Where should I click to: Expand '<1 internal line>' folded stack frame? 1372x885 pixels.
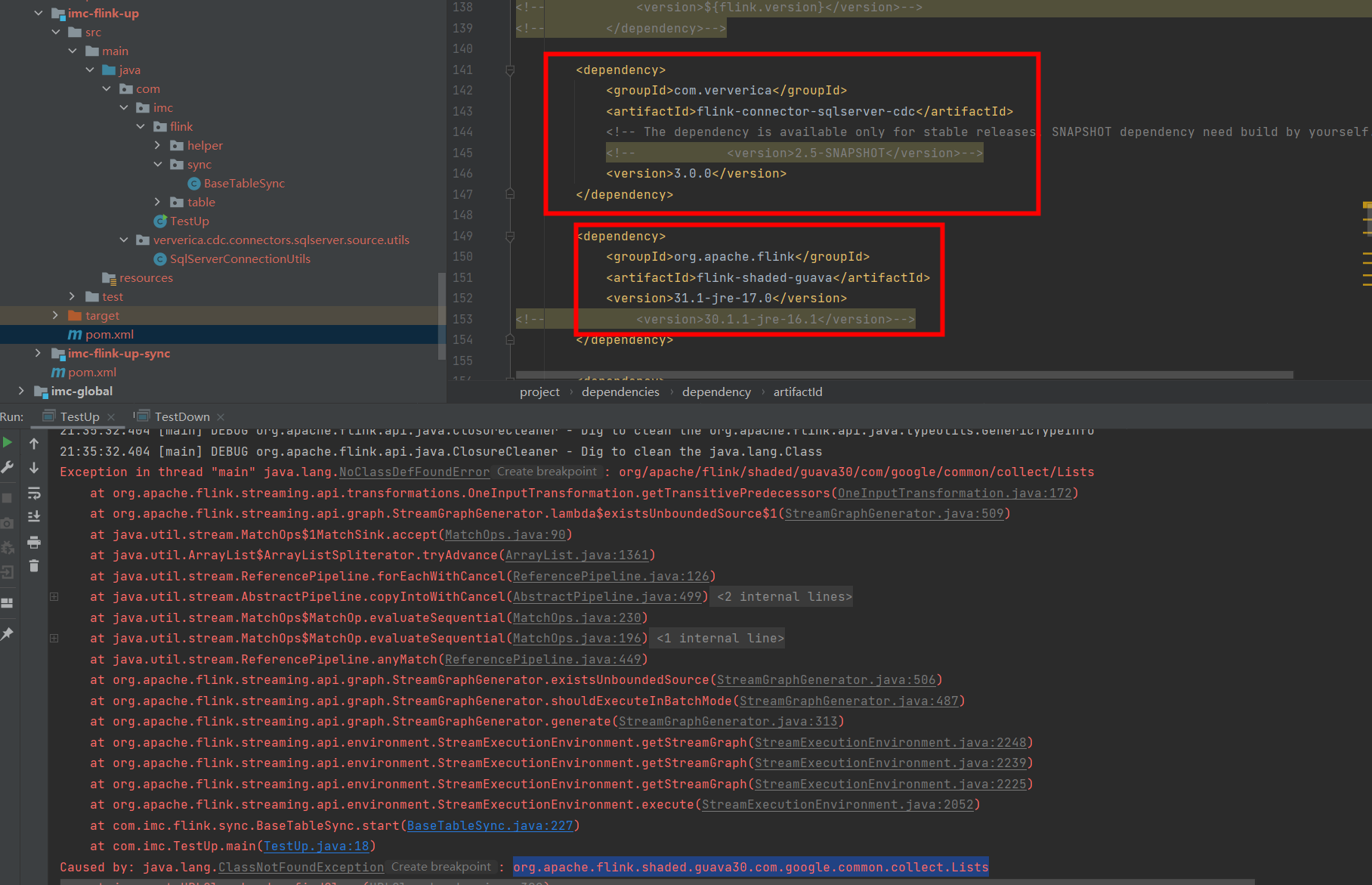[x=720, y=638]
